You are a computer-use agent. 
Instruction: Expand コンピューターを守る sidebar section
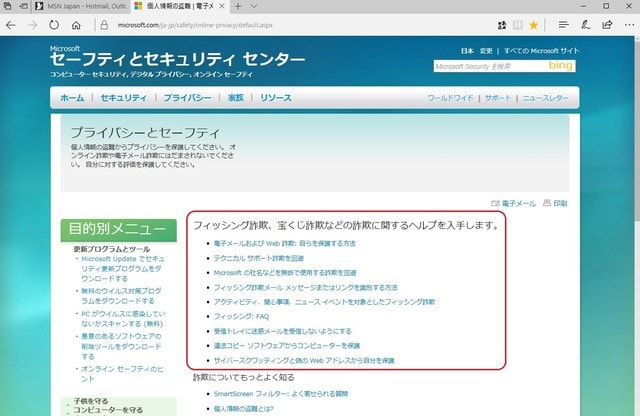point(108,410)
